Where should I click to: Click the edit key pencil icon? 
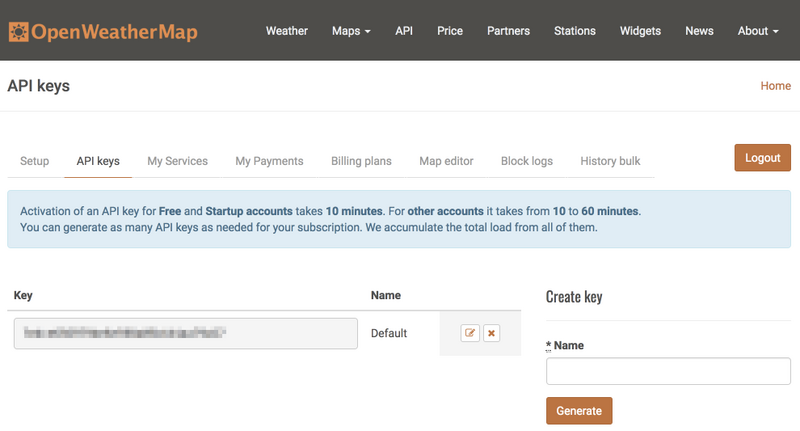click(x=470, y=333)
